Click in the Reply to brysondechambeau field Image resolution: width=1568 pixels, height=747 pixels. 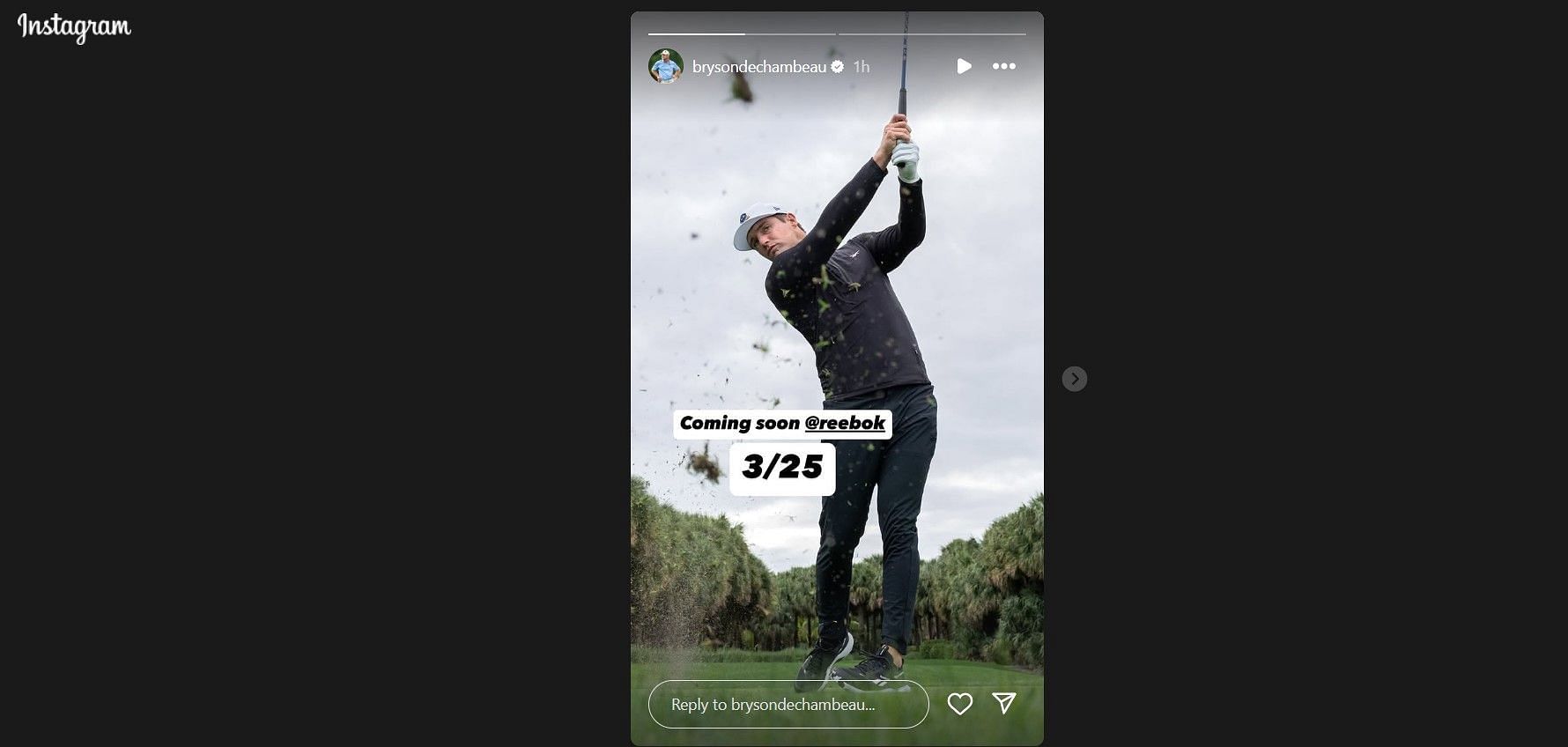tap(788, 704)
